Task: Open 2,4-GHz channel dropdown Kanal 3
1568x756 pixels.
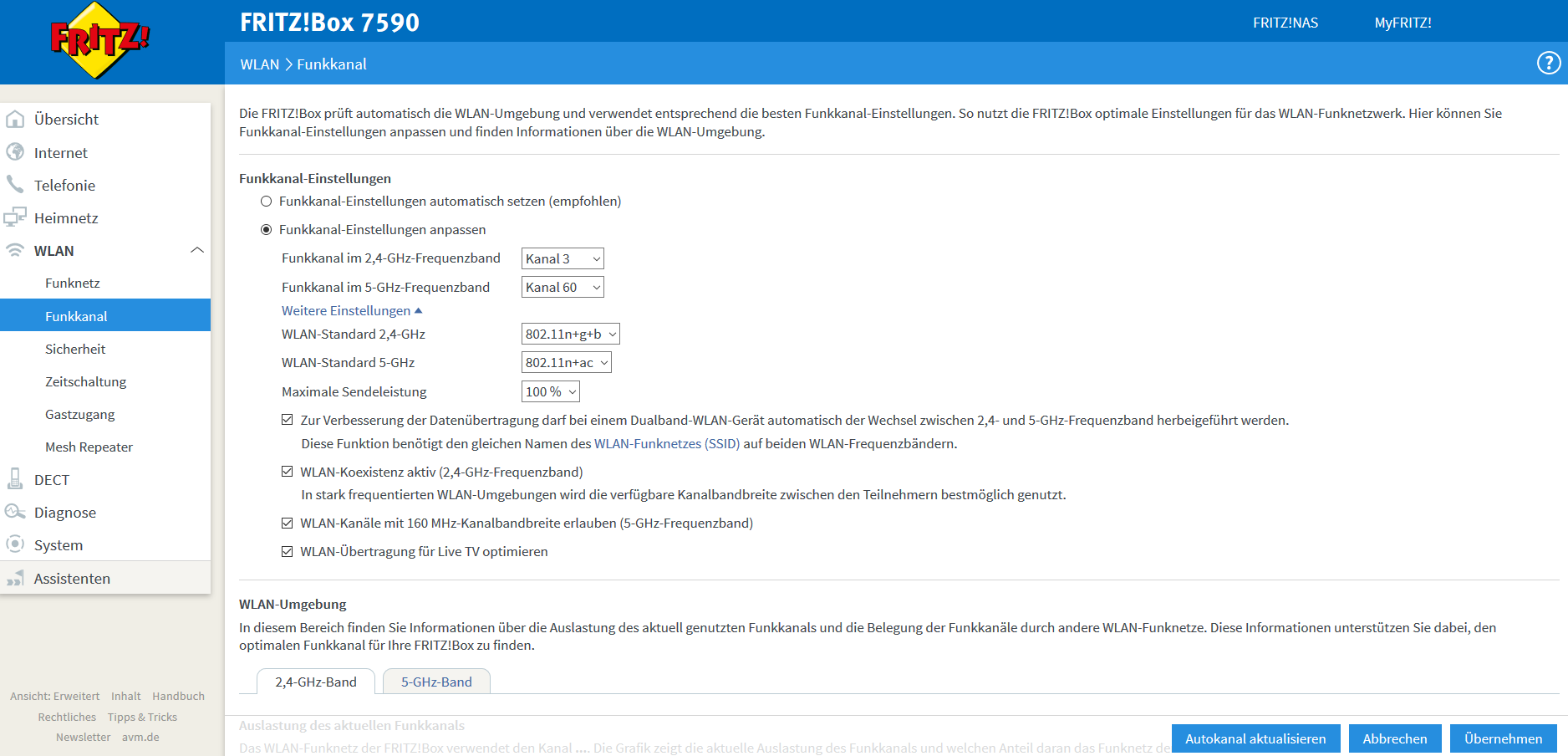Action: point(563,259)
